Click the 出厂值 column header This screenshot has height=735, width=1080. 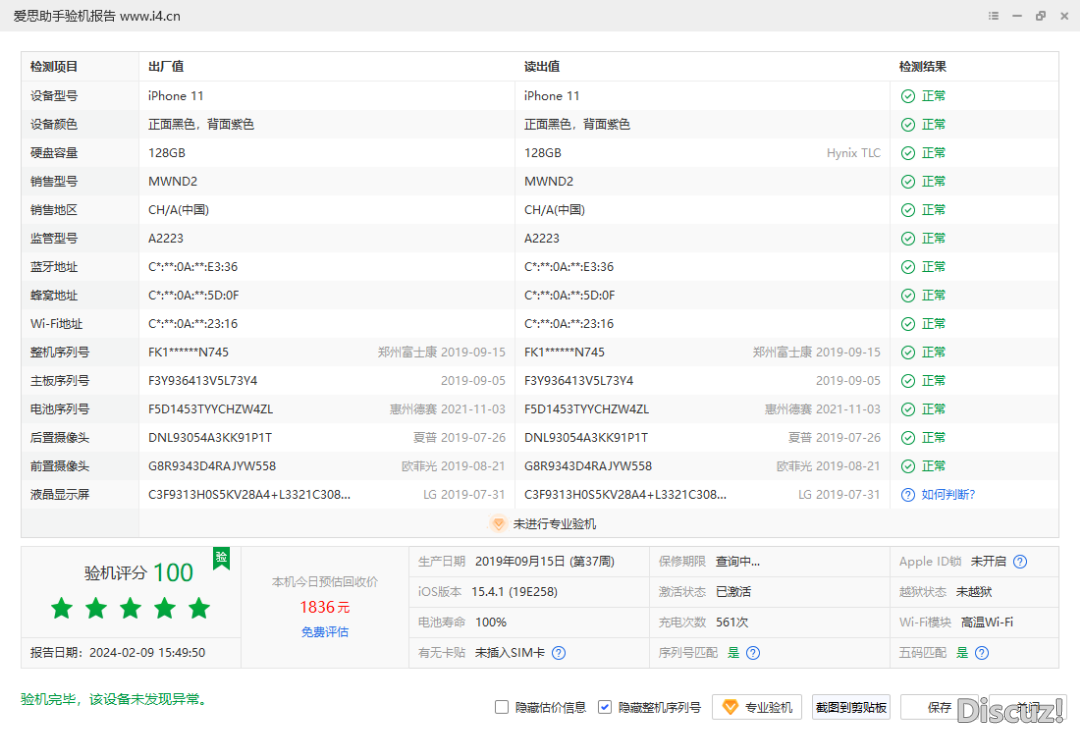166,67
